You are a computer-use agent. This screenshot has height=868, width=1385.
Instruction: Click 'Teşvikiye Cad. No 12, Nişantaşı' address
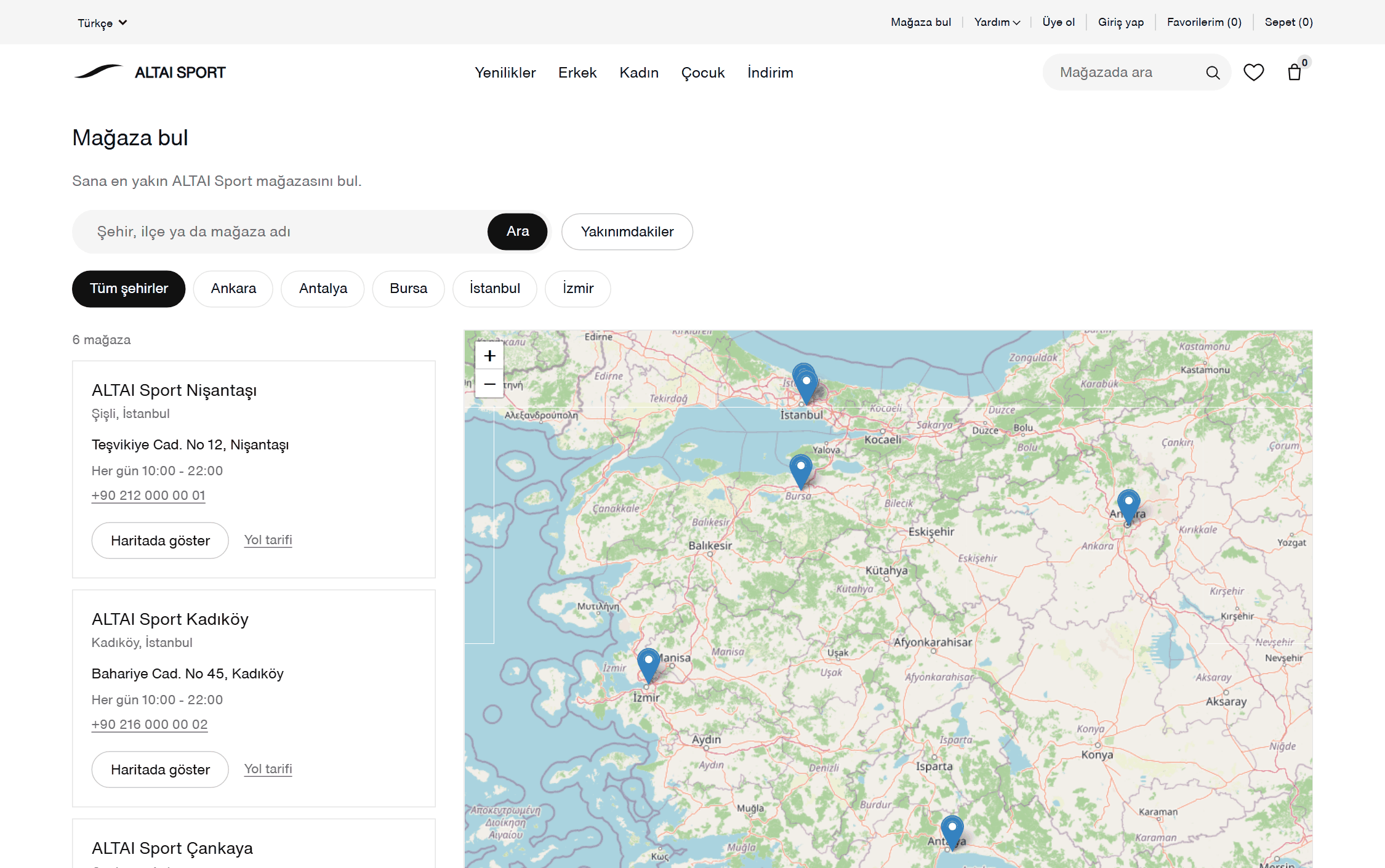pos(190,445)
